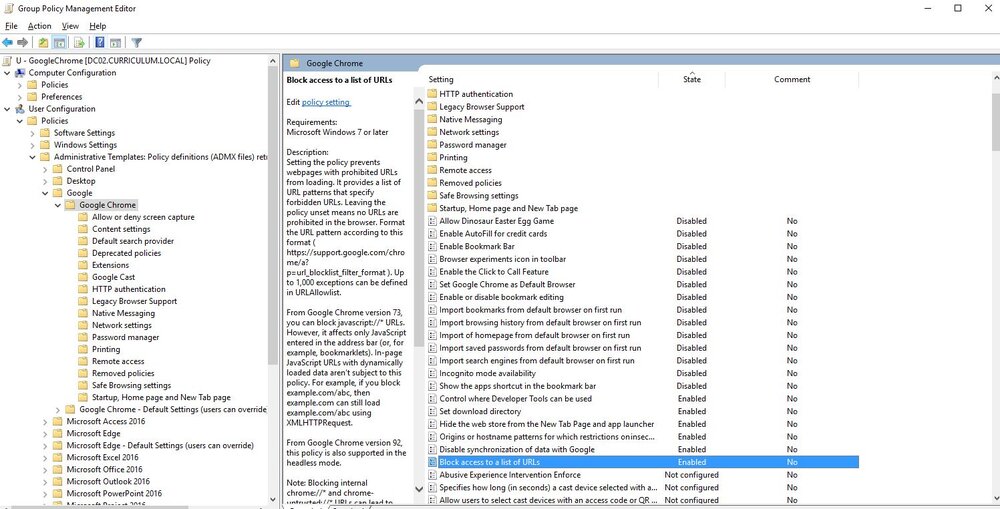Open the 'Legacy Browser Support' folder in list
This screenshot has height=509, width=1000.
click(482, 107)
